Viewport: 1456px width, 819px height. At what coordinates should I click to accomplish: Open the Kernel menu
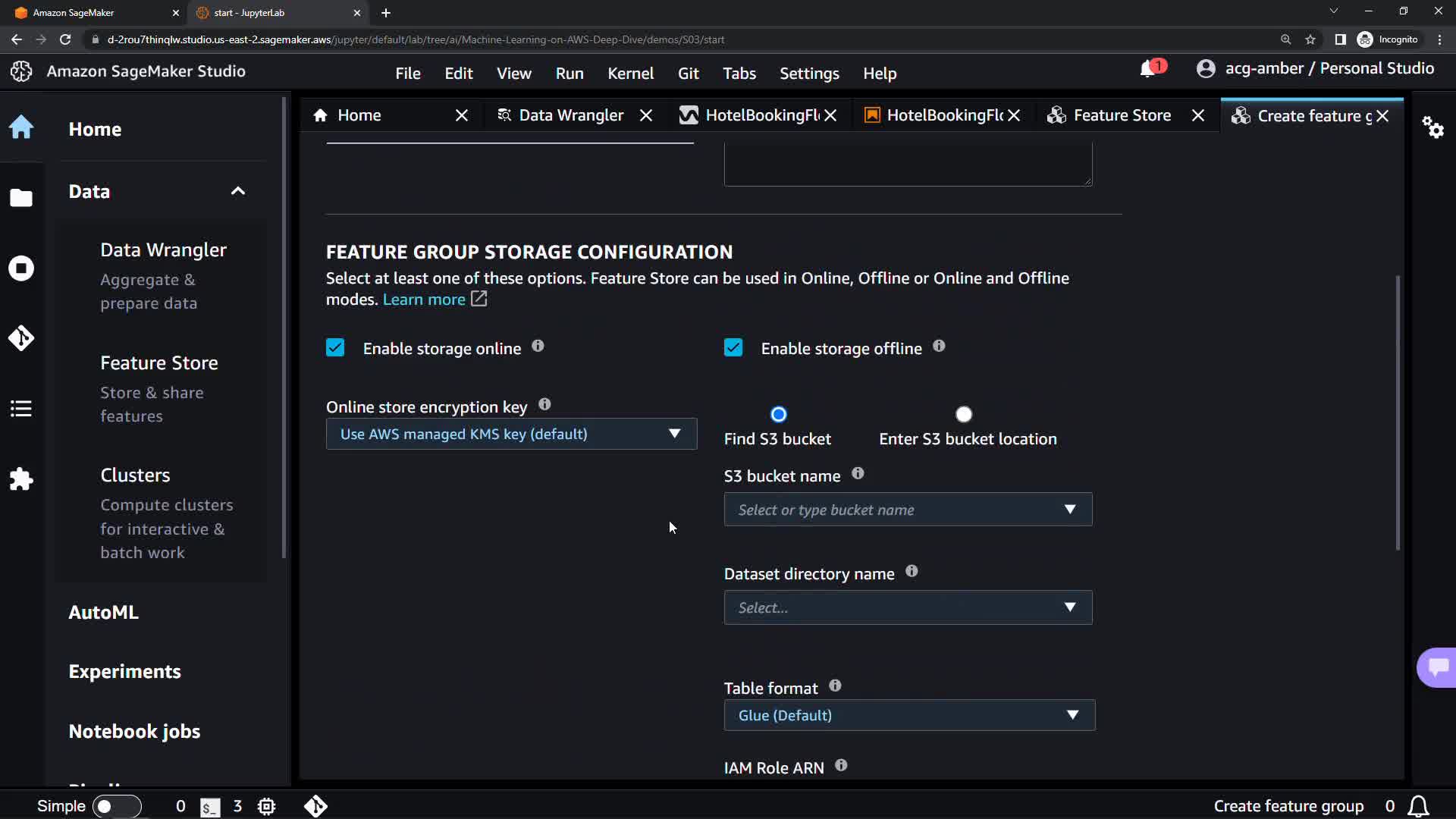click(630, 74)
